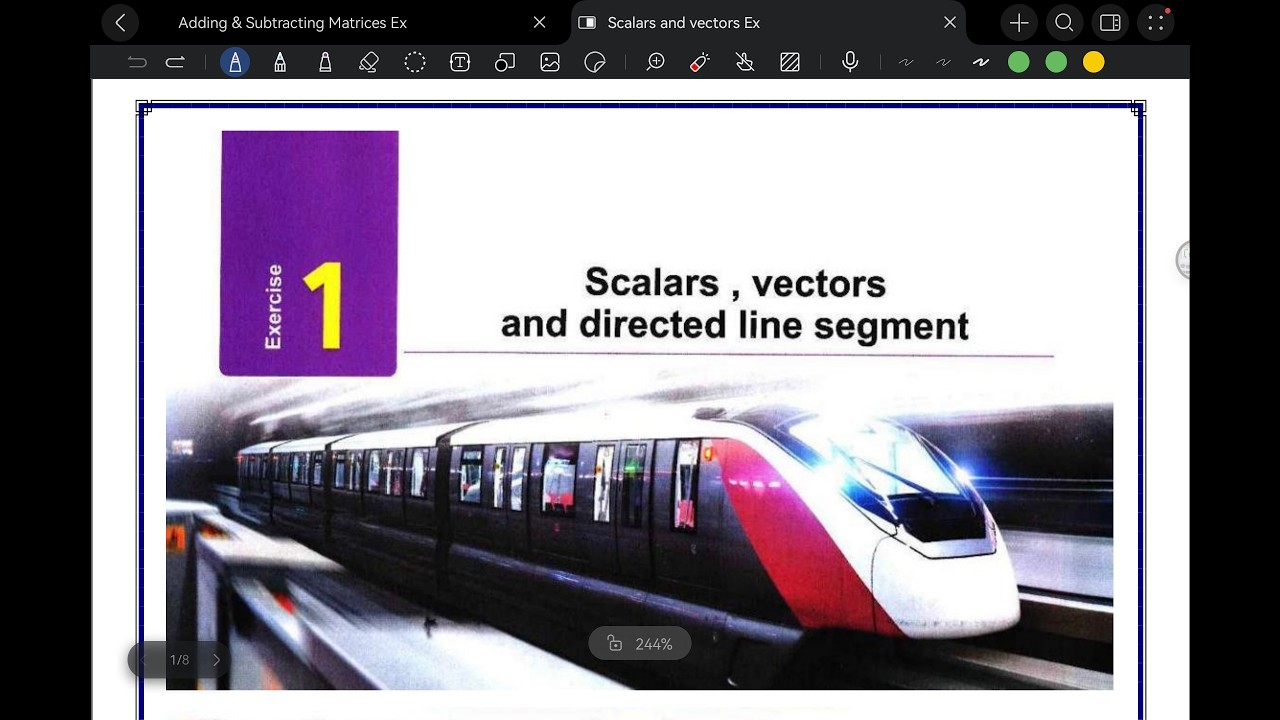Choose the thickest pen stroke thickness
The height and width of the screenshot is (720, 1280).
[x=981, y=62]
